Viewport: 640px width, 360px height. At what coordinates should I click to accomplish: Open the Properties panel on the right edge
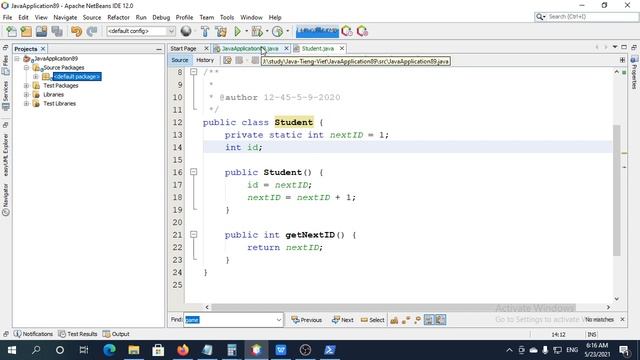pos(634,73)
